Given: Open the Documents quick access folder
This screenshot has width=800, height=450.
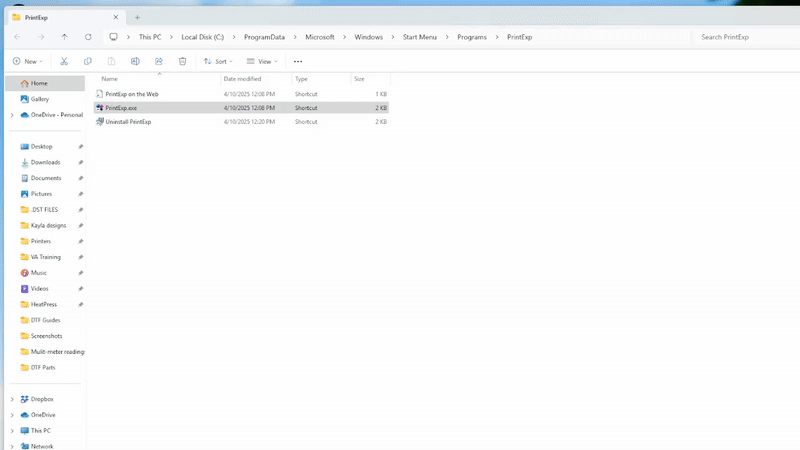Looking at the screenshot, I should click(45, 178).
